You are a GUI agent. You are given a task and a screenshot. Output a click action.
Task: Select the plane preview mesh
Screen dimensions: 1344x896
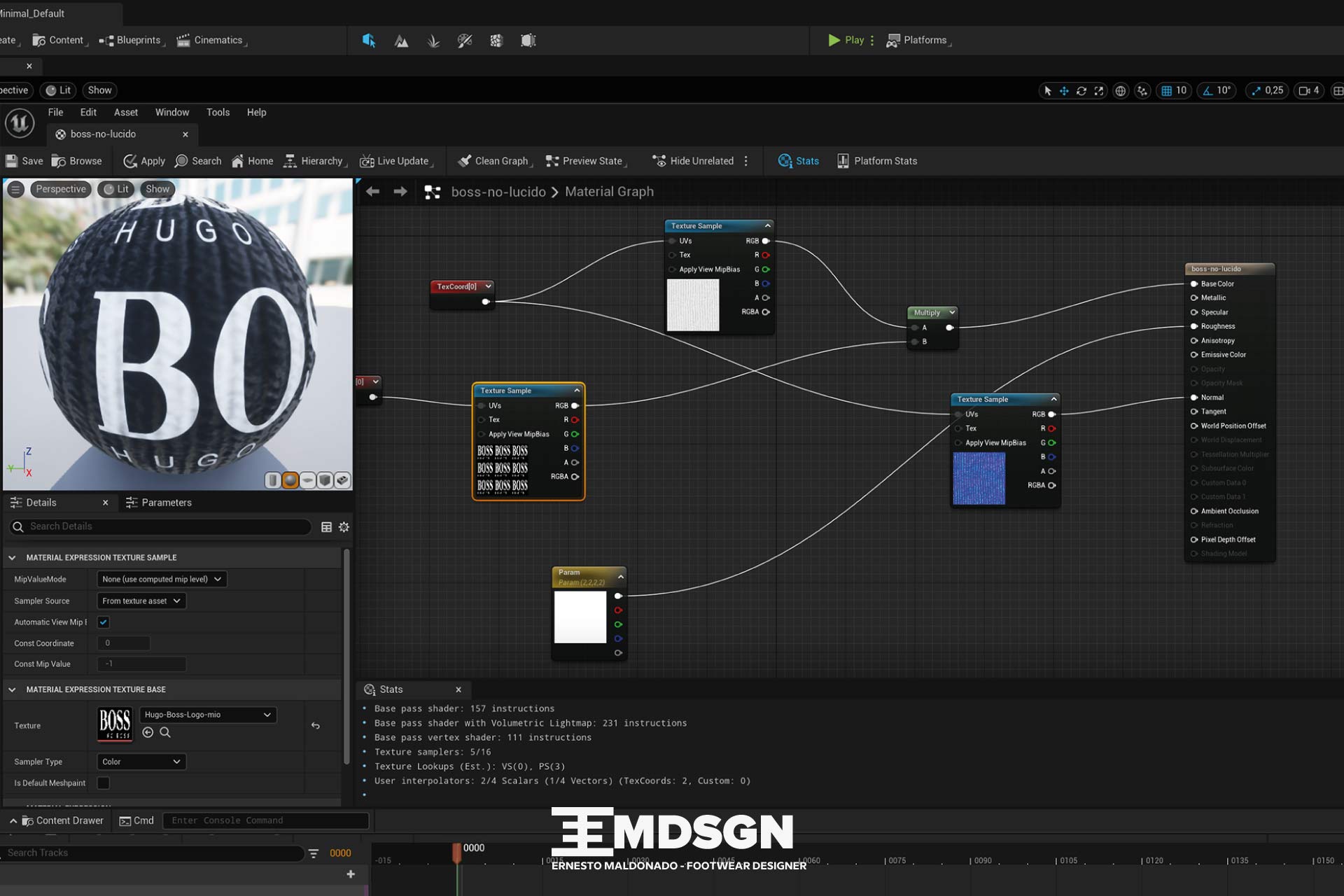point(307,480)
